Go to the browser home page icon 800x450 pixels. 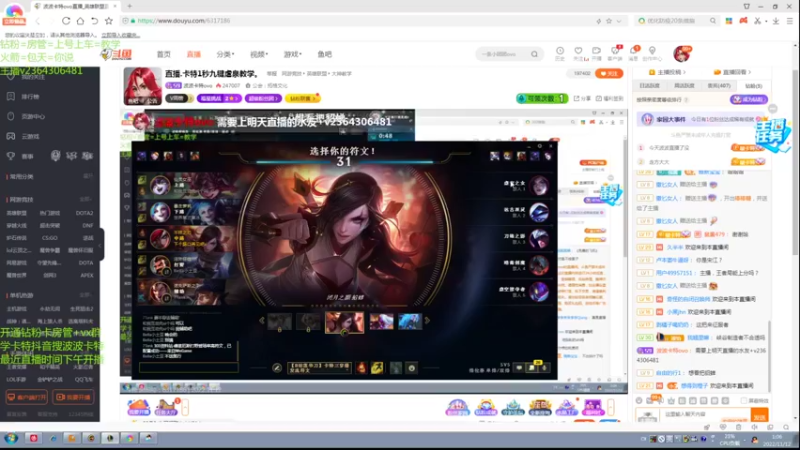(x=80, y=21)
